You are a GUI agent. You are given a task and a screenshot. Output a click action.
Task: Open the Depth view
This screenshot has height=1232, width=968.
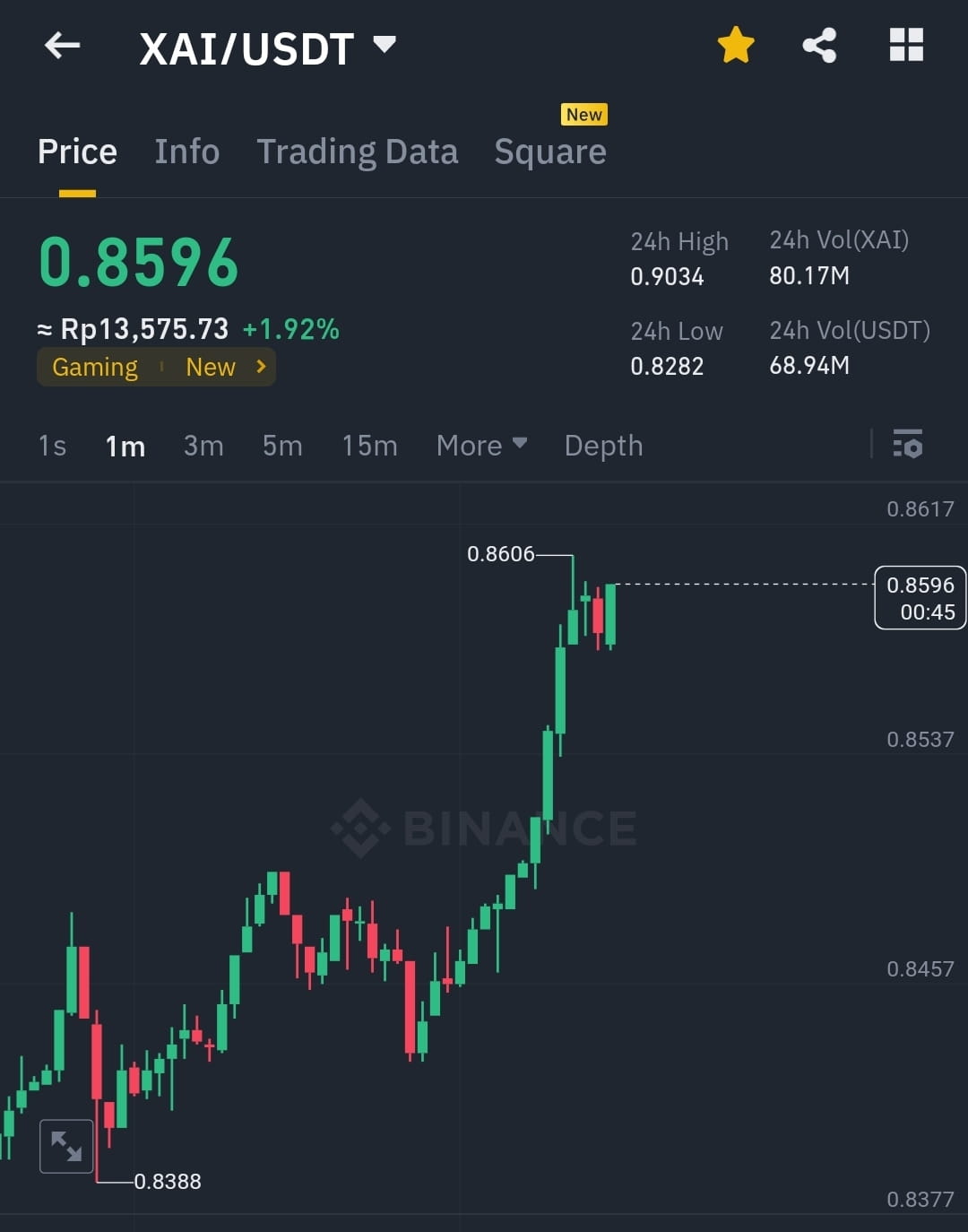pyautogui.click(x=602, y=445)
